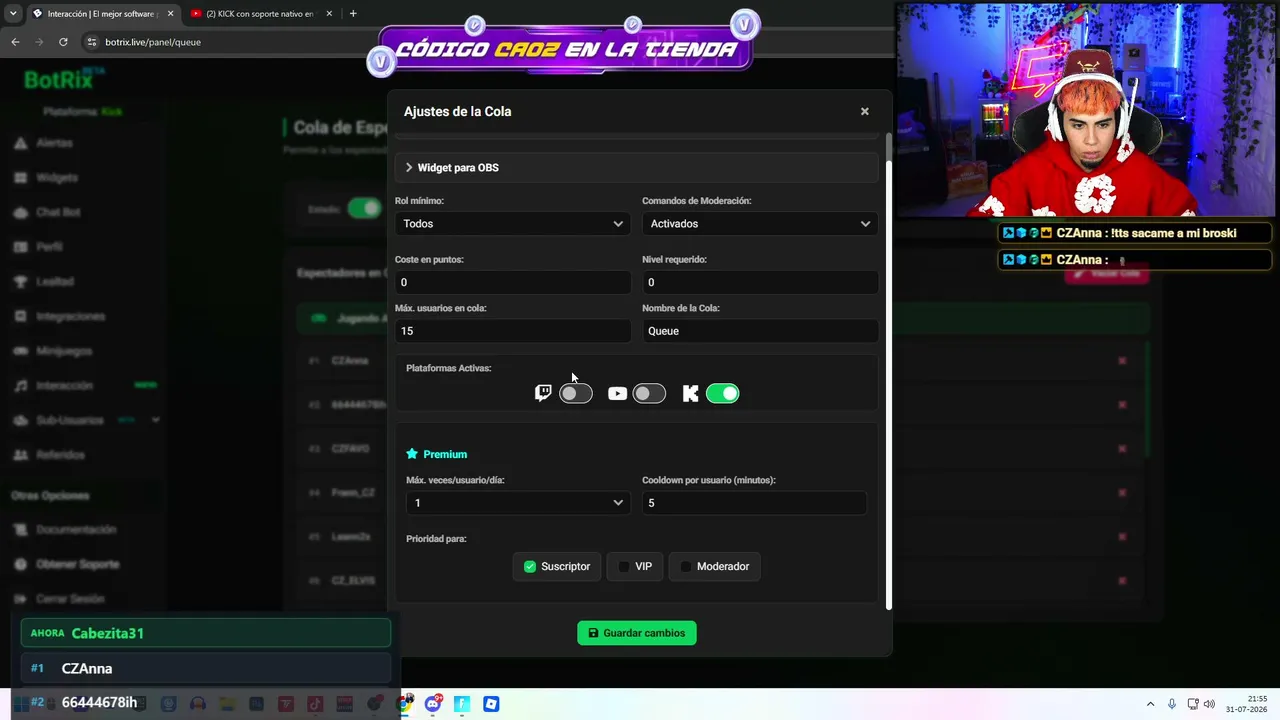View site information next to the URL
This screenshot has width=1280, height=720.
click(x=91, y=42)
